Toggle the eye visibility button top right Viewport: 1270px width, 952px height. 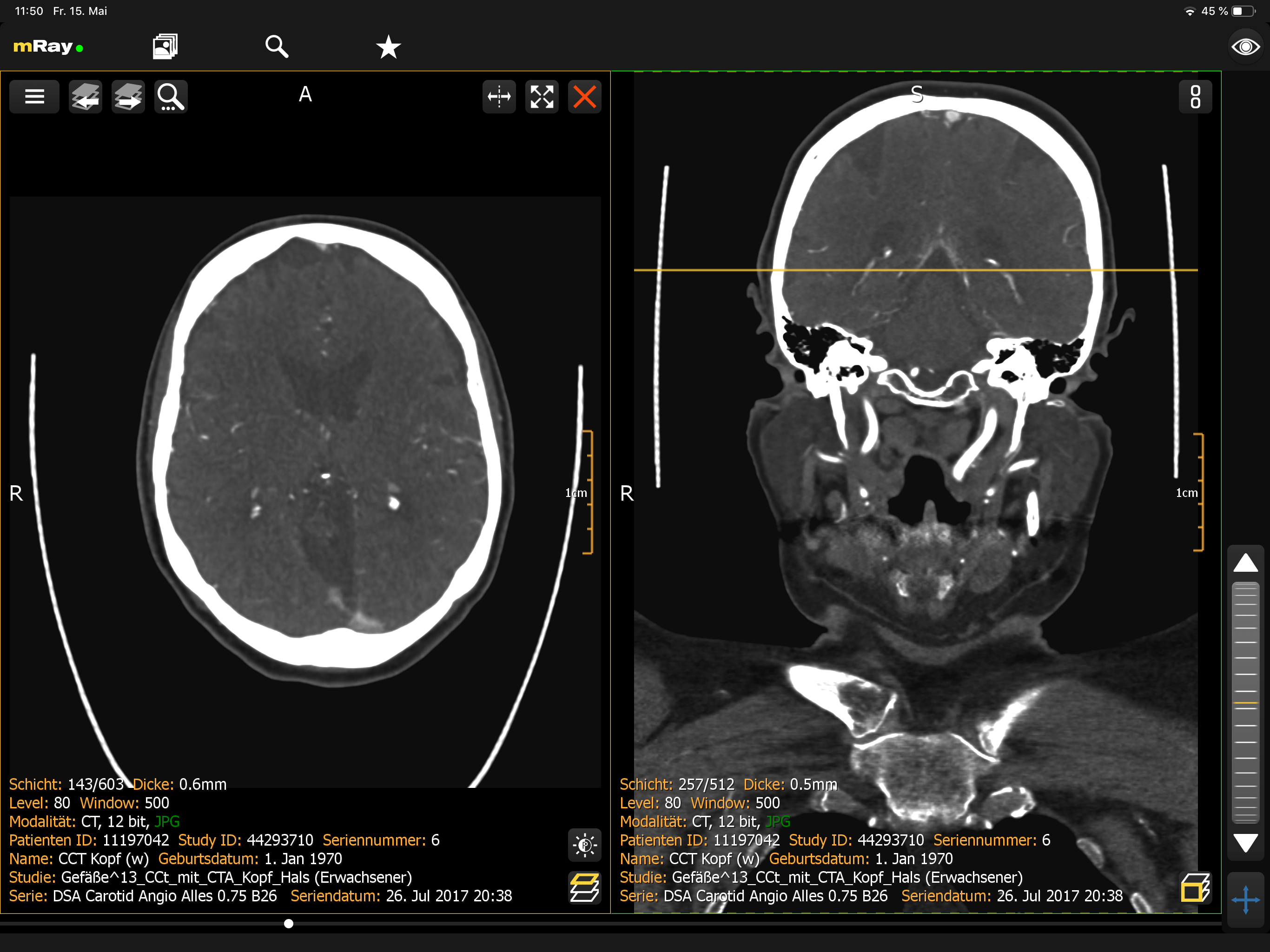(x=1245, y=46)
